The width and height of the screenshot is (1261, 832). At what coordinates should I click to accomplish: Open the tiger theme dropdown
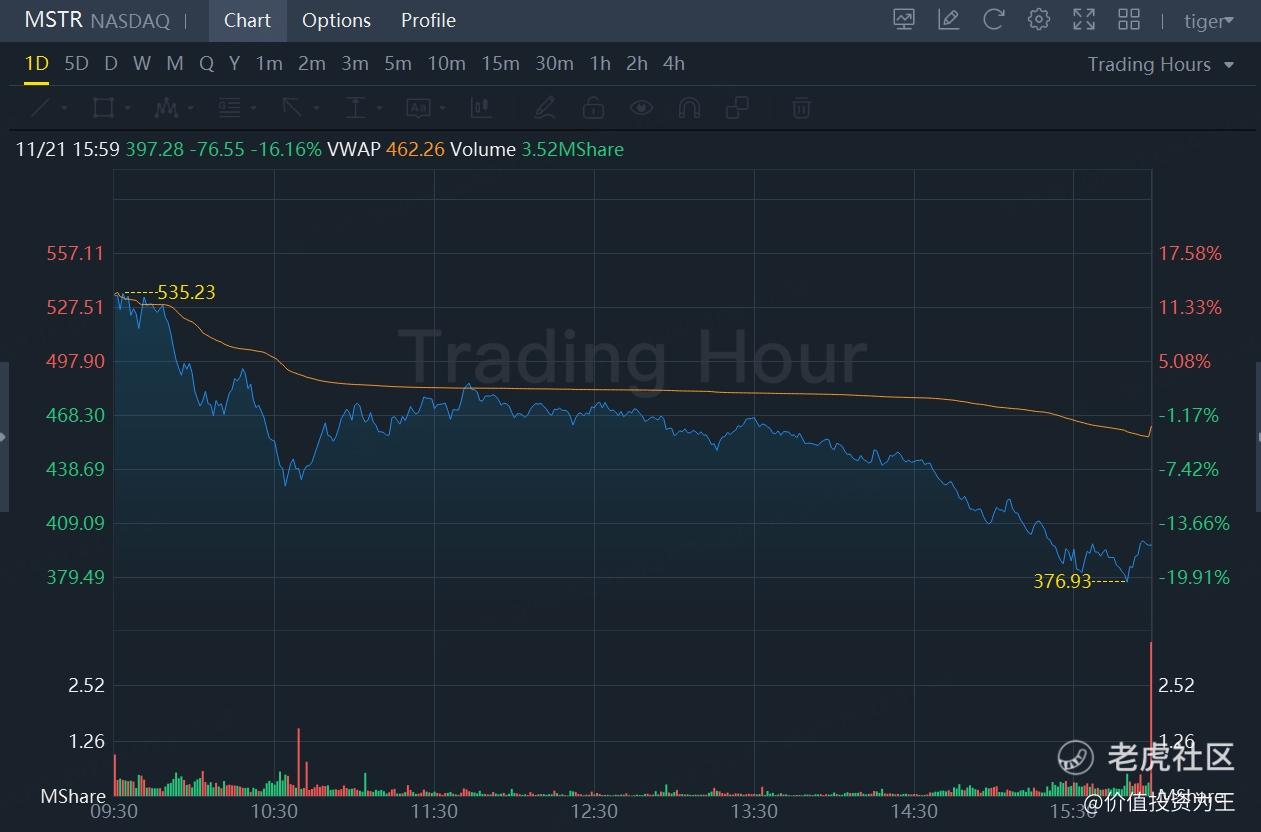1208,21
